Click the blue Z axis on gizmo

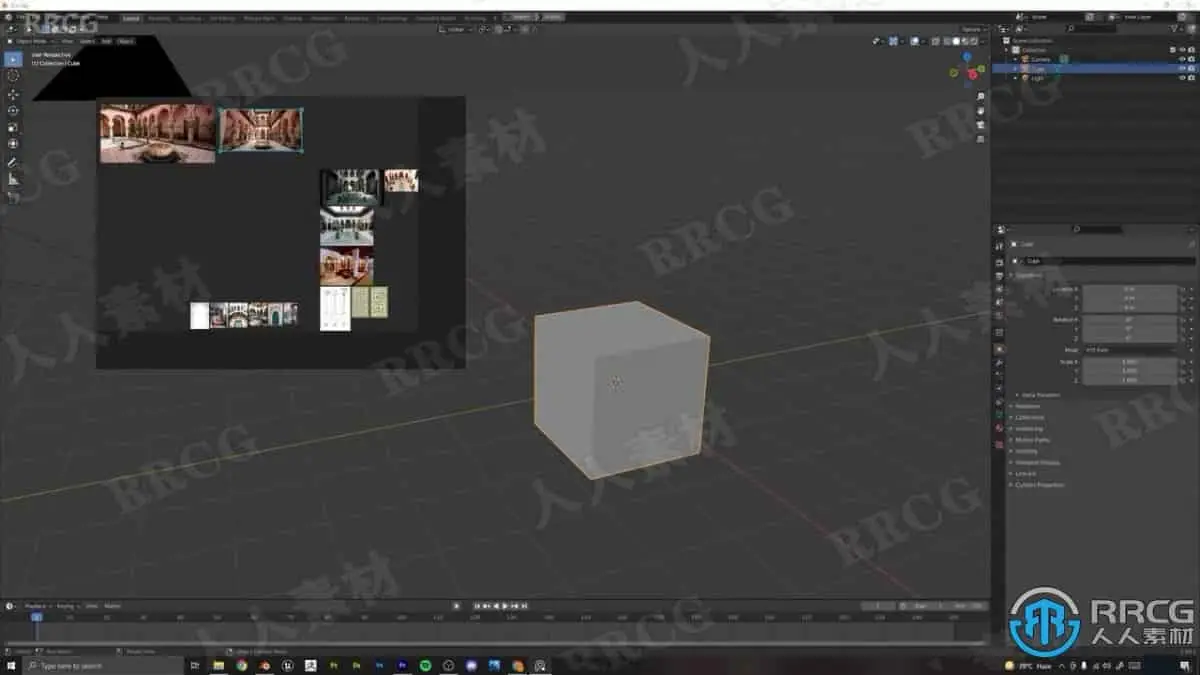tap(968, 57)
